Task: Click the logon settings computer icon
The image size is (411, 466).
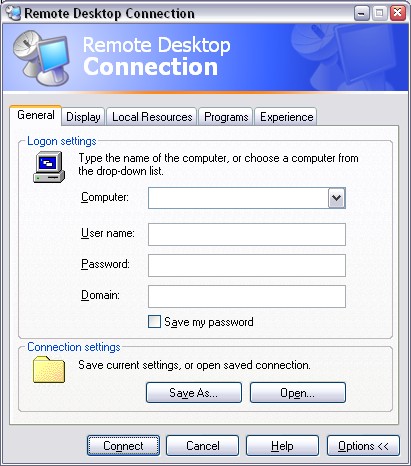Action: [49, 167]
